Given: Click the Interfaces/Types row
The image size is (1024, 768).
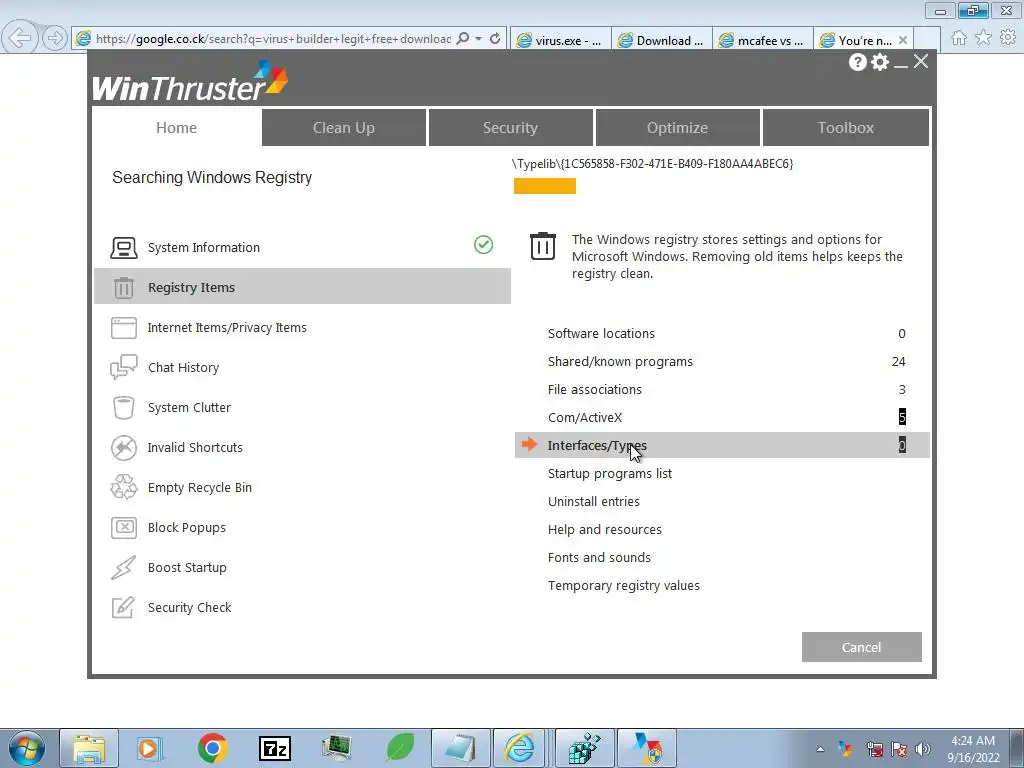Looking at the screenshot, I should tap(722, 445).
